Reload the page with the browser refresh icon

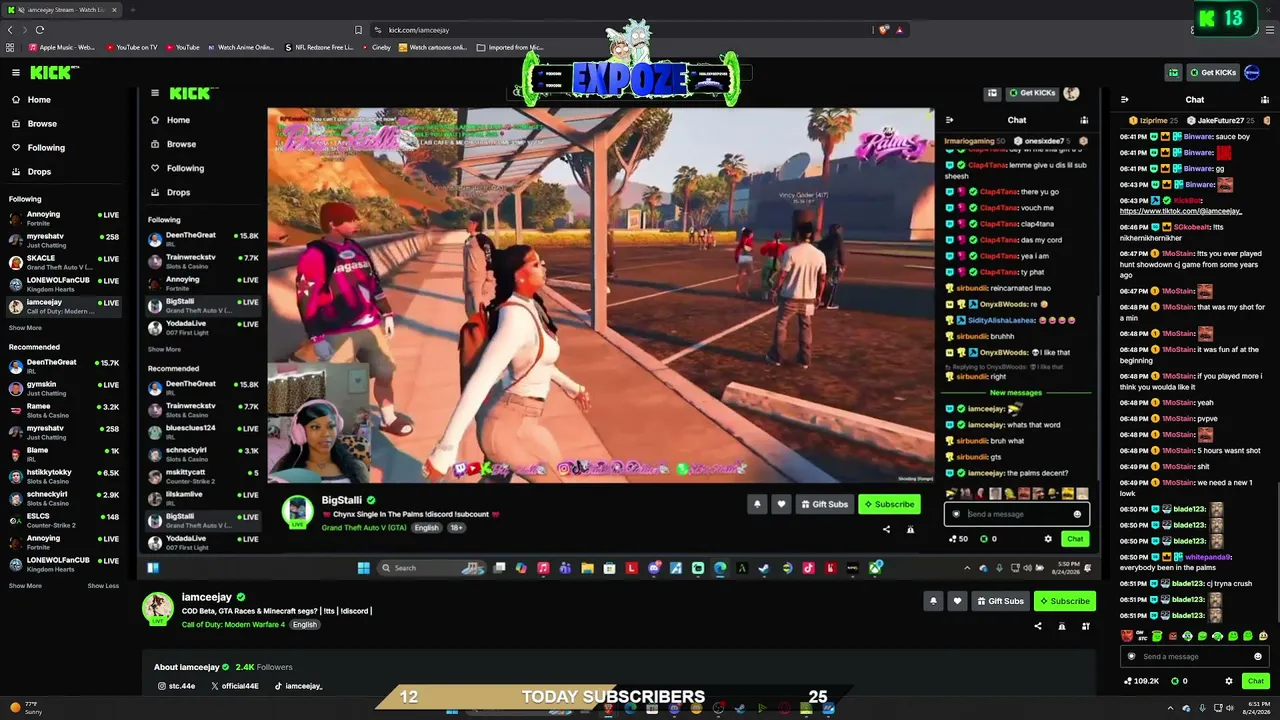click(39, 30)
